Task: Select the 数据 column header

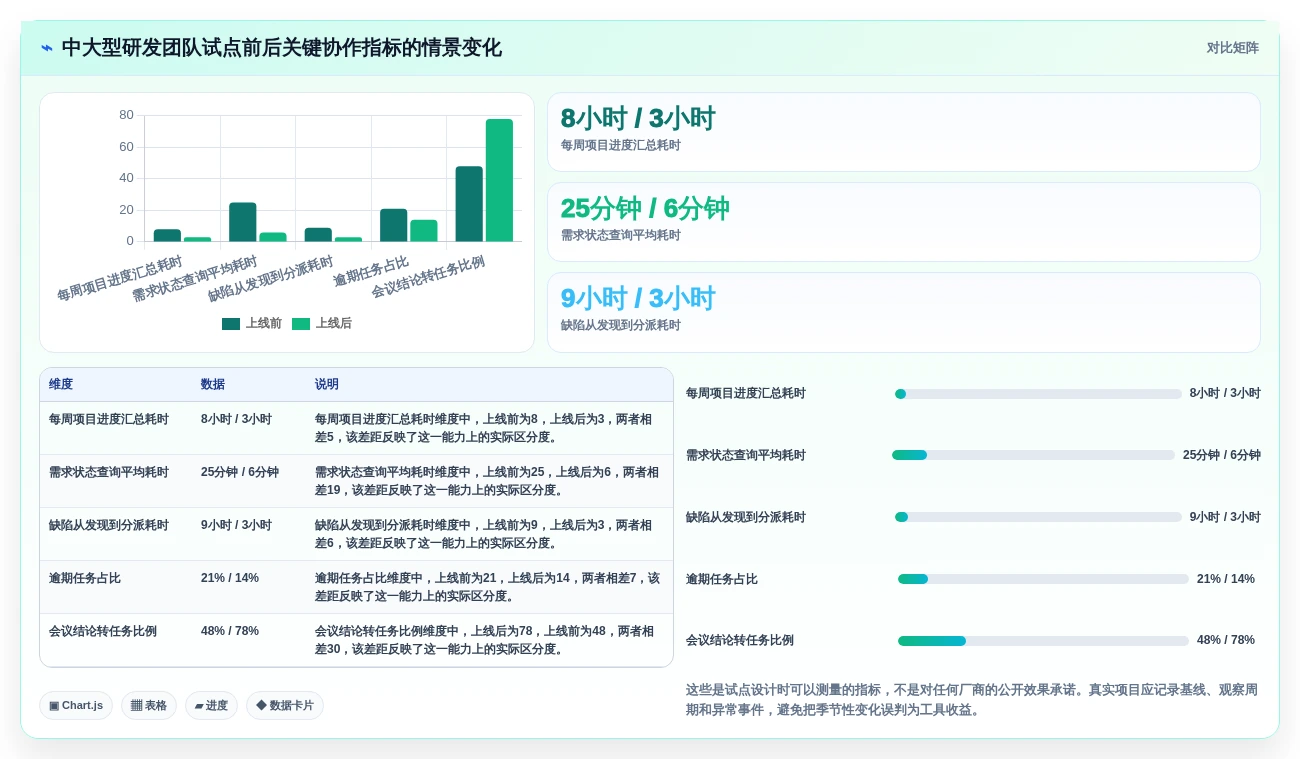Action: [x=213, y=384]
